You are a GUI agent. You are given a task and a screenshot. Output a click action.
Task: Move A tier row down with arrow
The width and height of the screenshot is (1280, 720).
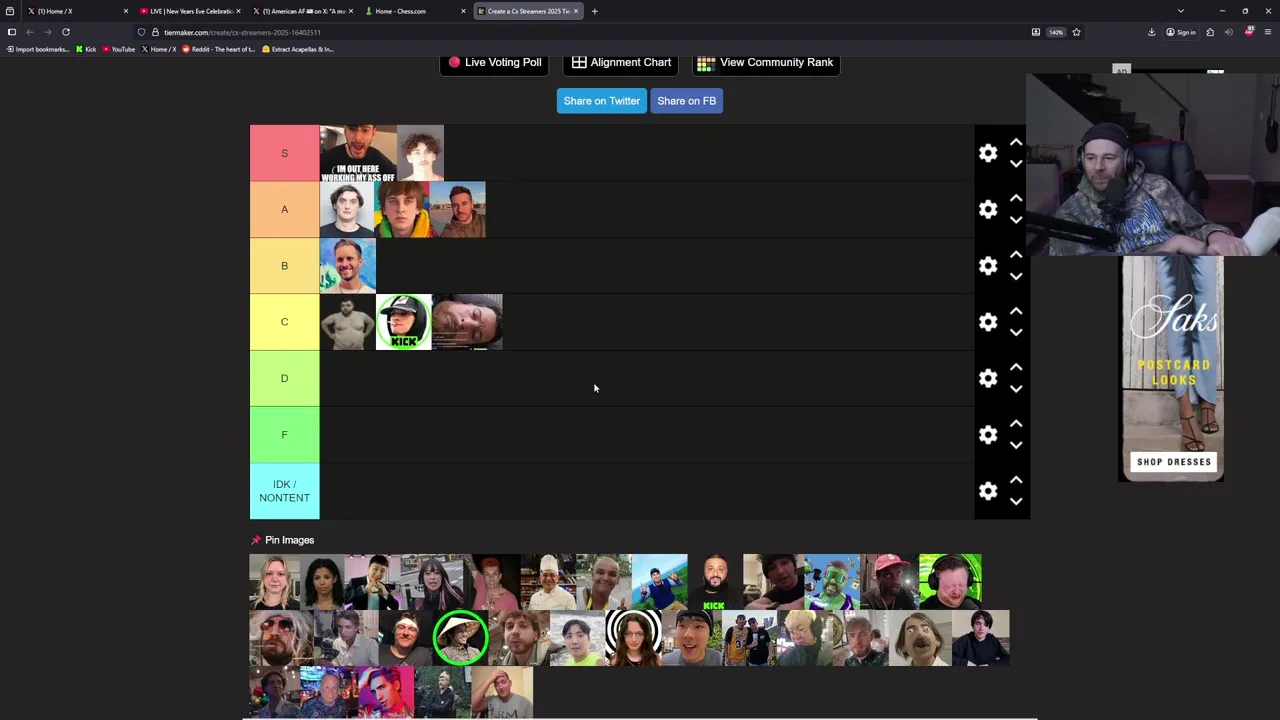(1016, 220)
